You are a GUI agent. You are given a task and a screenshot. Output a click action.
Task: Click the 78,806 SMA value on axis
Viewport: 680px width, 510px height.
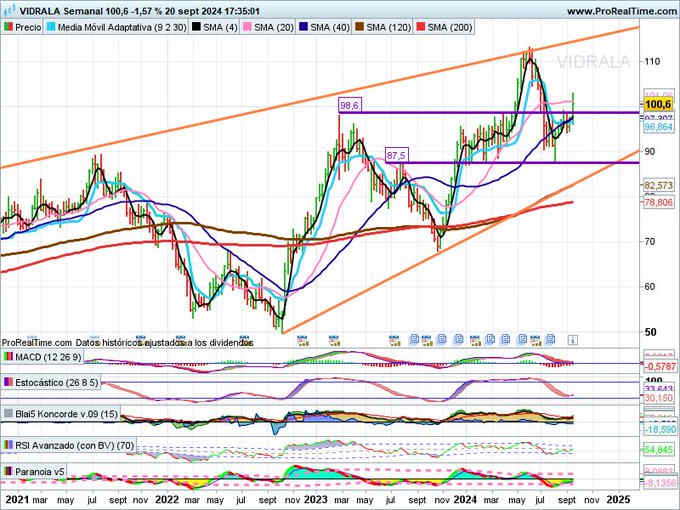[x=658, y=203]
